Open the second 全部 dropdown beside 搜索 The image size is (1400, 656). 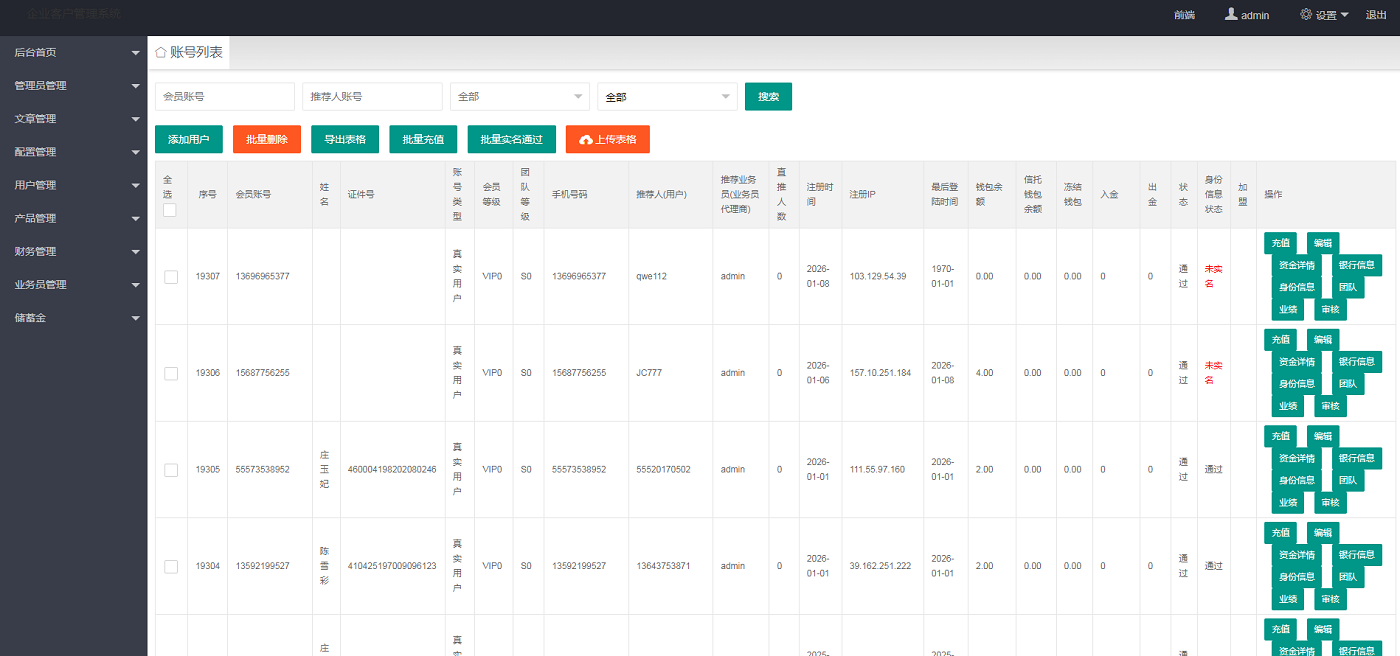click(667, 97)
